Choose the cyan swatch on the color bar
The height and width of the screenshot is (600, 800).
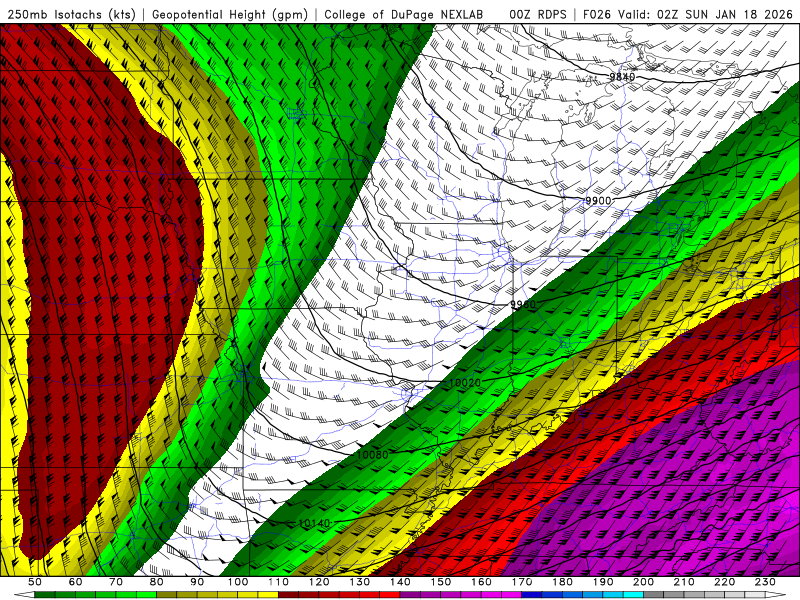point(633,595)
